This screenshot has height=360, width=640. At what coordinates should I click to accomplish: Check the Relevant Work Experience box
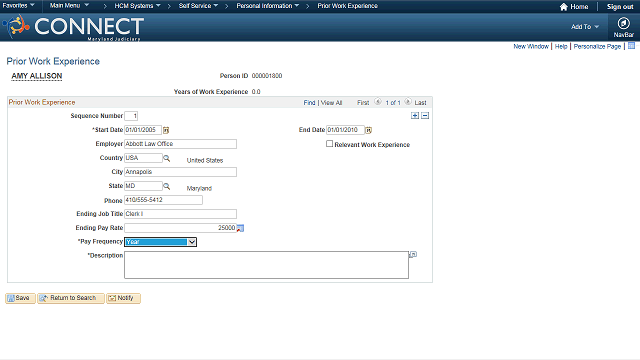click(329, 144)
